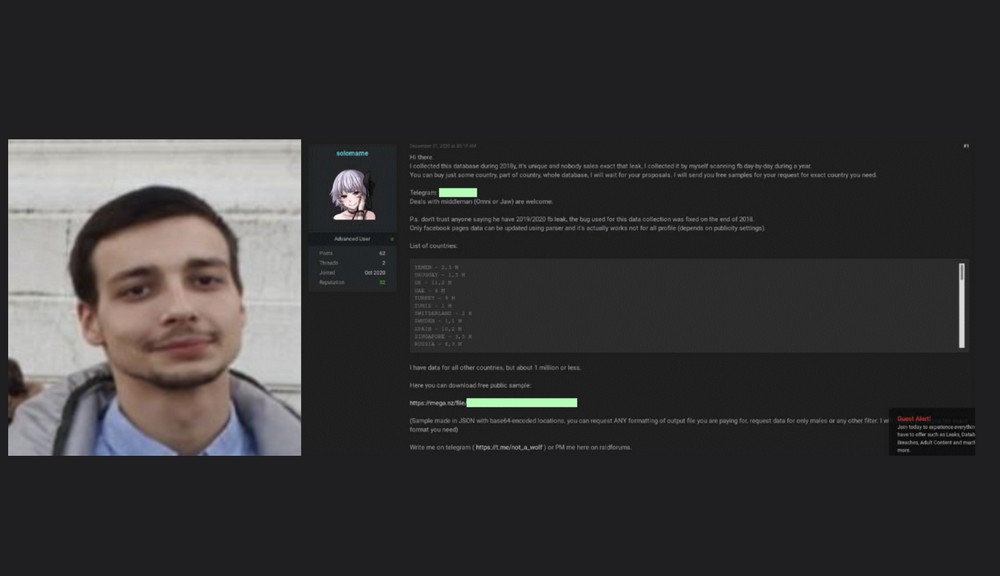Image resolution: width=1000 pixels, height=576 pixels.
Task: Click the Posts count value 62
Action: (x=382, y=253)
